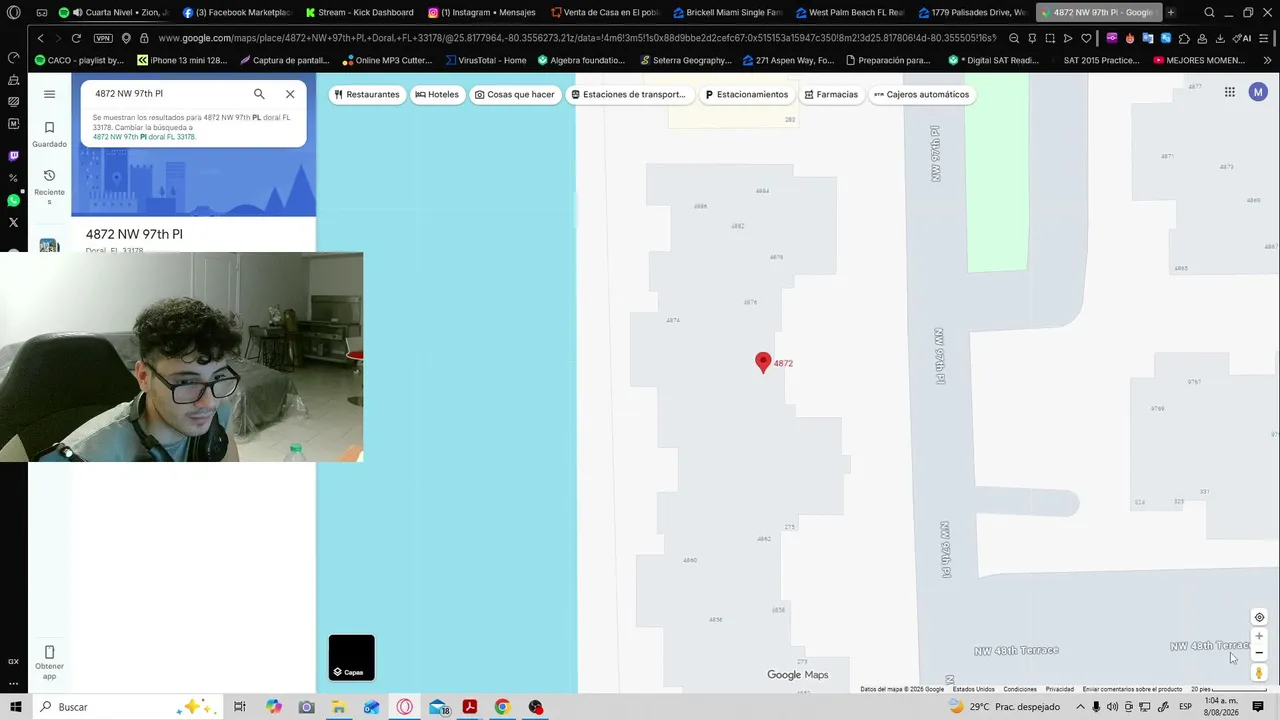Open WhatsApp in Opera sidebar

click(x=13, y=201)
